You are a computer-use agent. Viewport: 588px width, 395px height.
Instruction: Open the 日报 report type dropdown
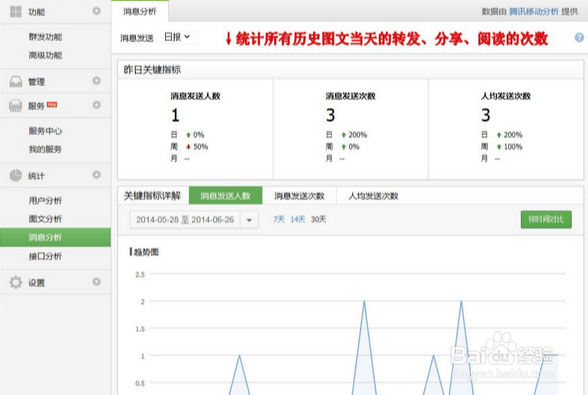point(177,37)
